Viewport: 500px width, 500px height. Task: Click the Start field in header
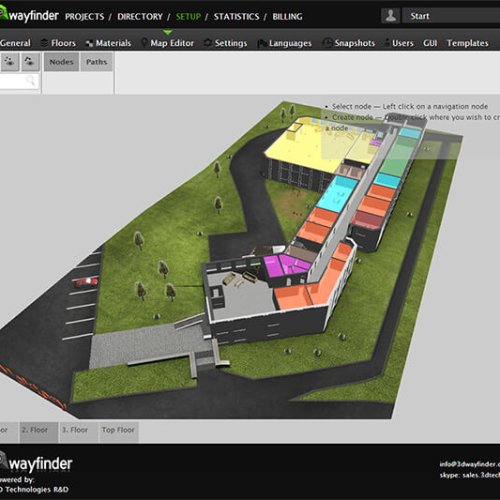tap(451, 16)
